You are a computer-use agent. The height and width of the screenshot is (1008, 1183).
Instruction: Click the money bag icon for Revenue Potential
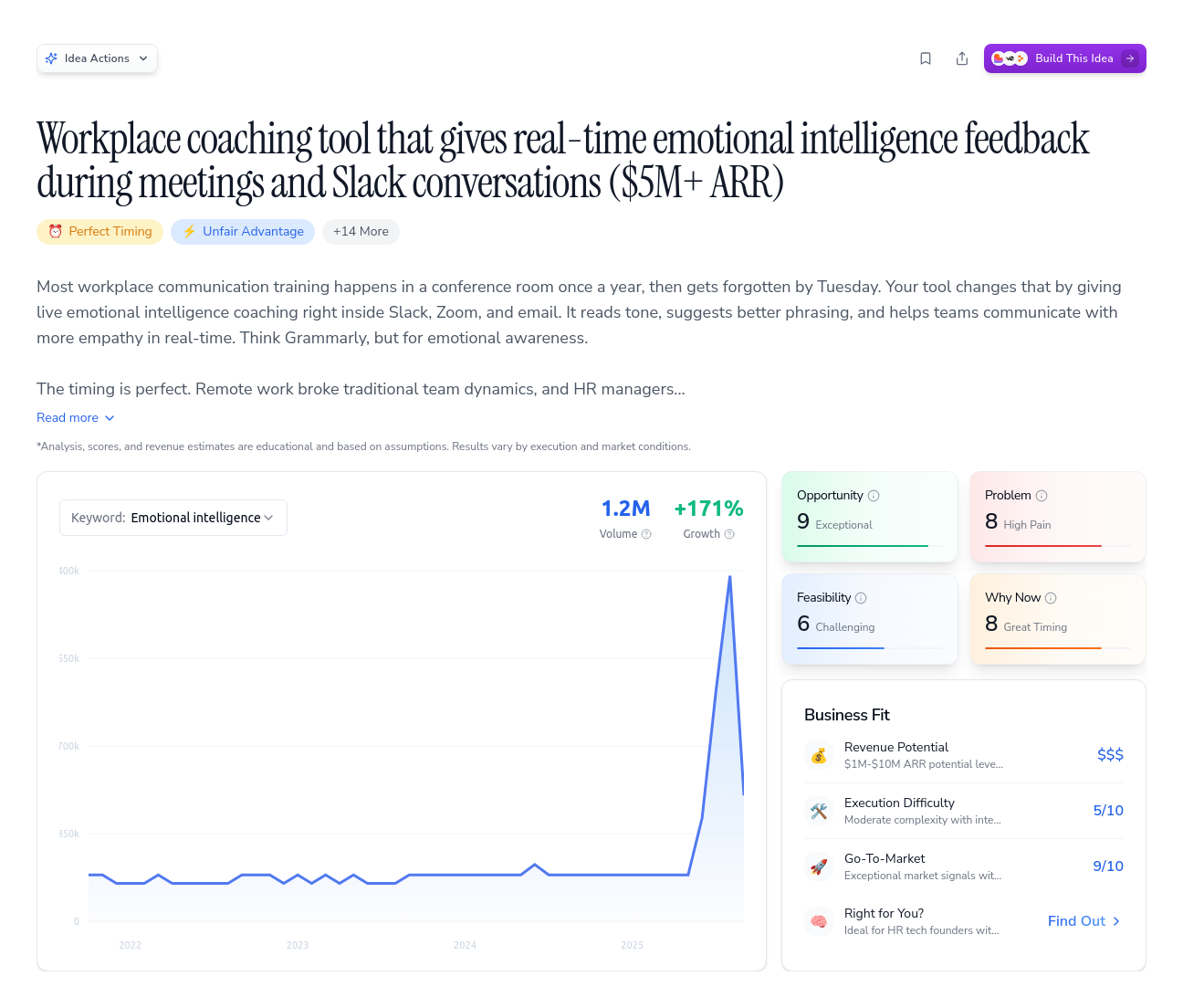point(819,755)
